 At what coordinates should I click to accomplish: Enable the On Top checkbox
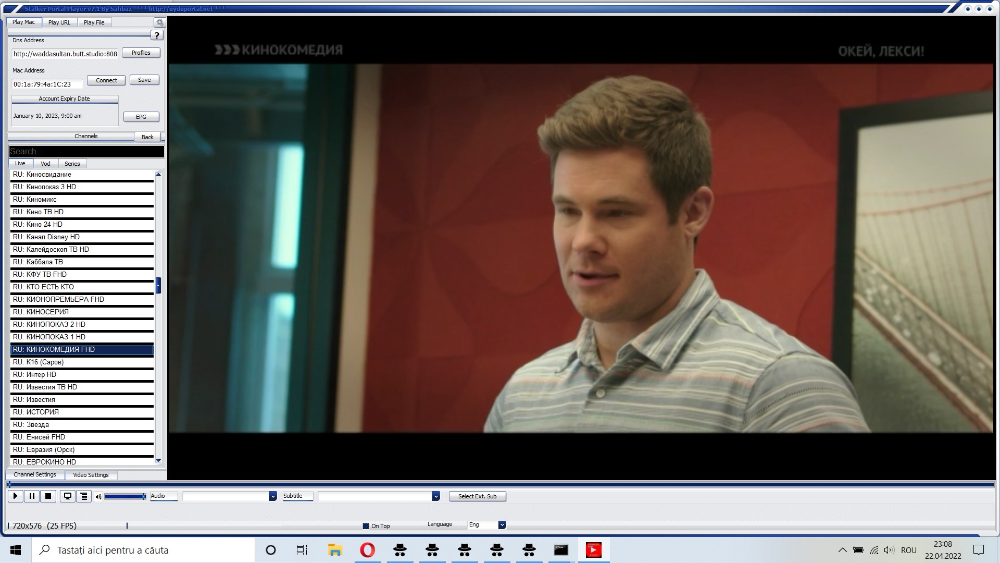[x=366, y=526]
